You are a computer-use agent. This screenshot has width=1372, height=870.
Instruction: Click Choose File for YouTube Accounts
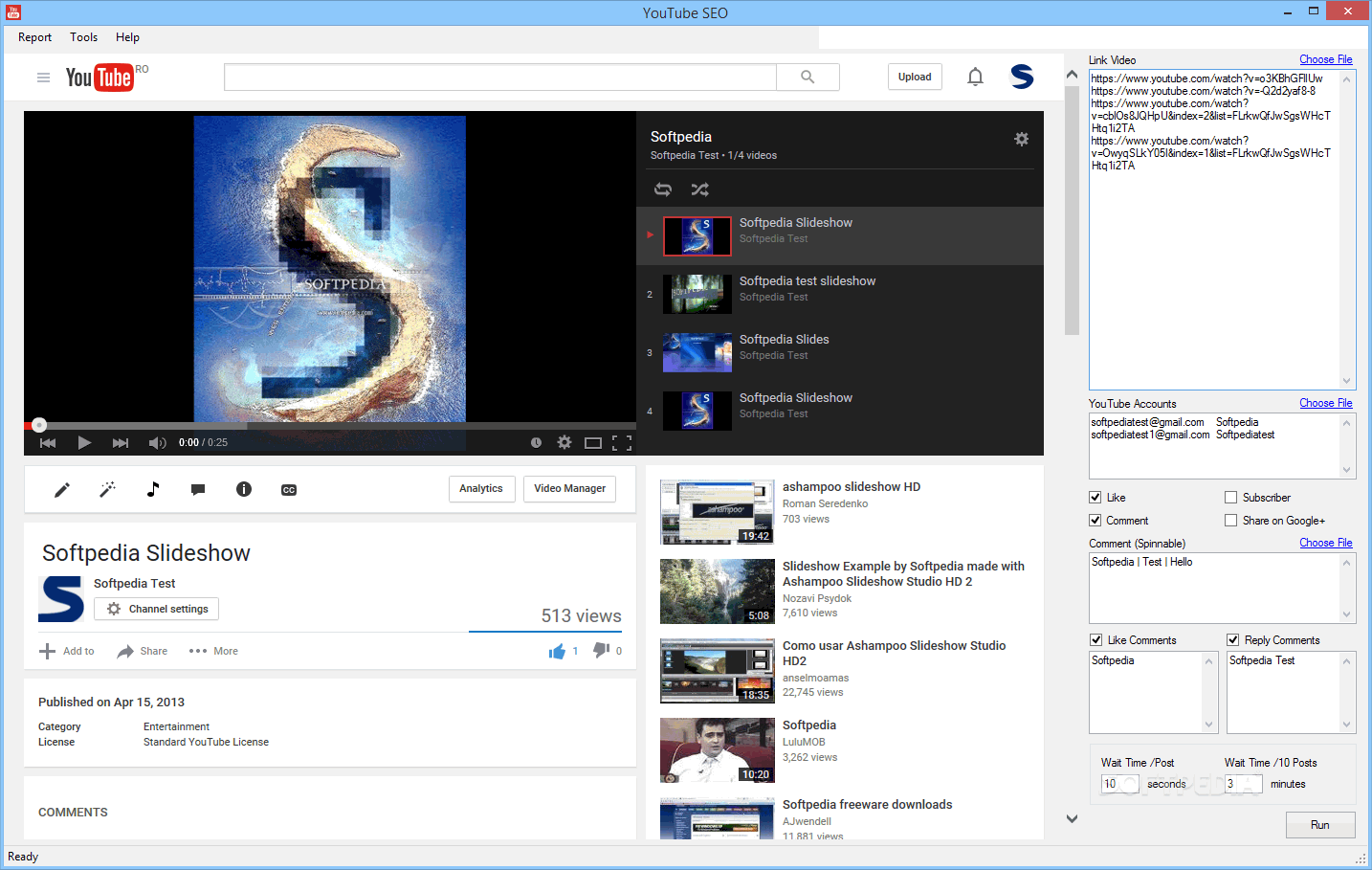(x=1325, y=403)
